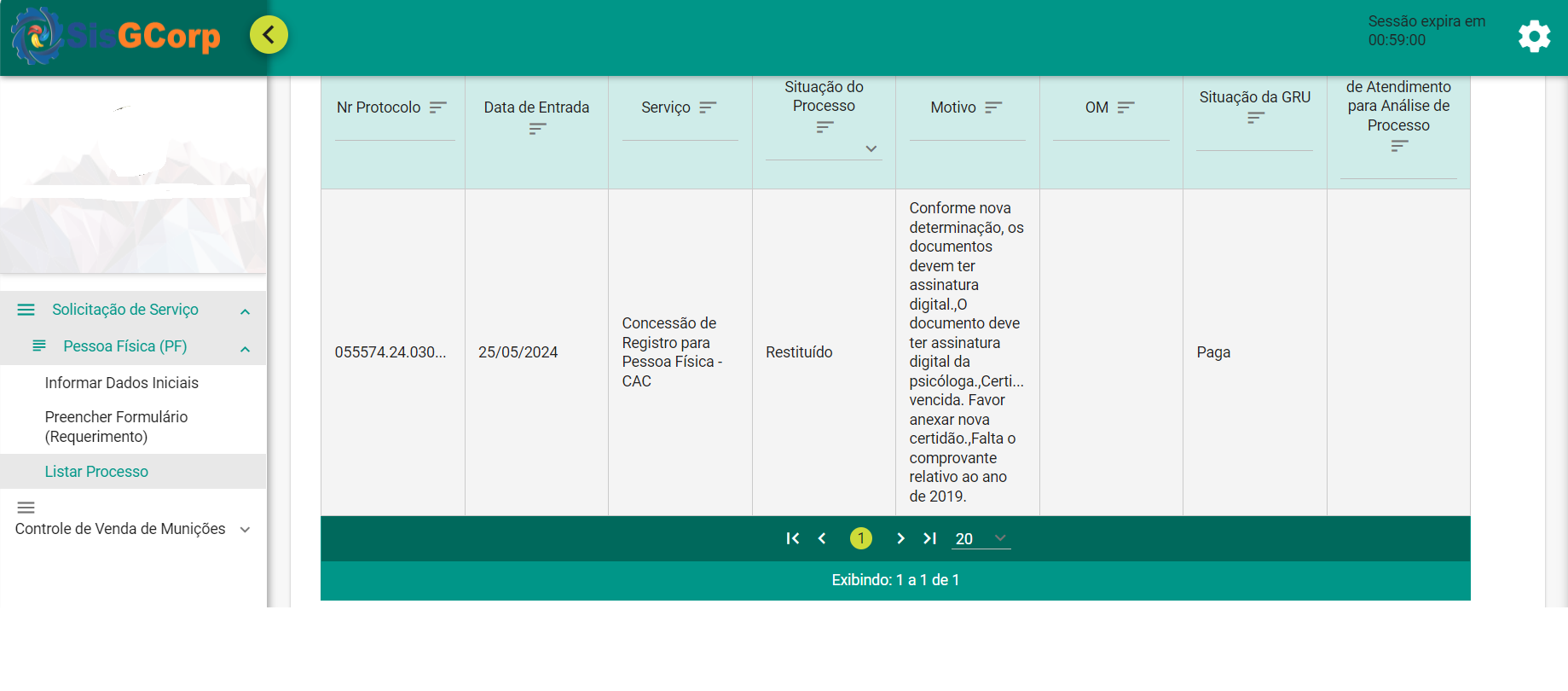
Task: Collapse the Pessoa Física (PF) chevron
Action: tap(246, 349)
